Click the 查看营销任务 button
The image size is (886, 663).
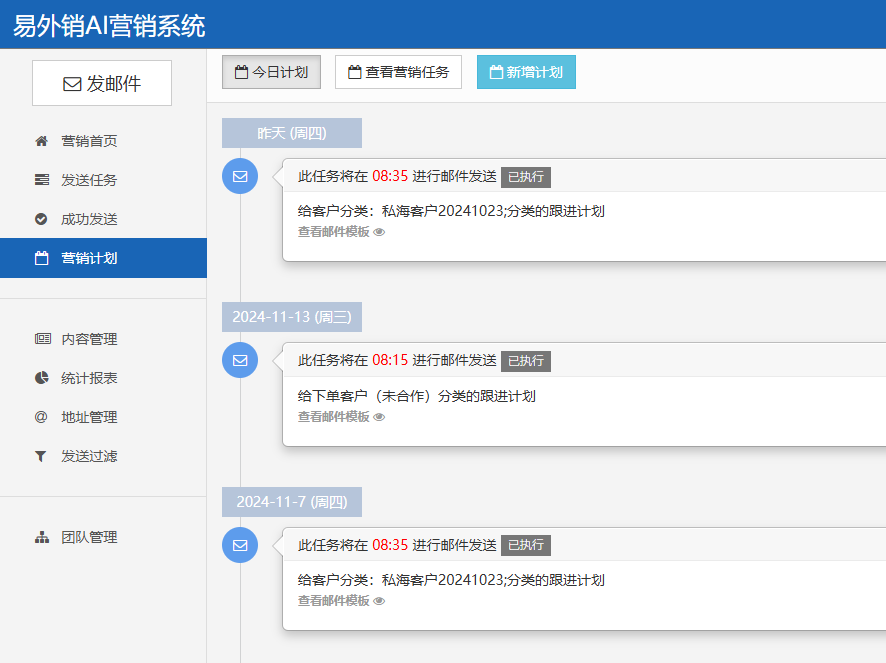click(398, 72)
